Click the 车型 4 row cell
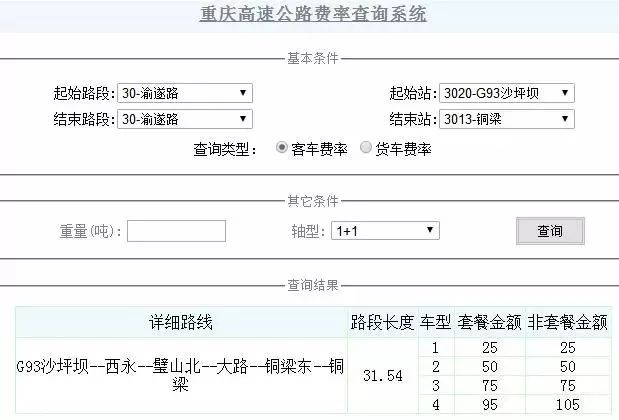619x420 pixels. tap(435, 405)
